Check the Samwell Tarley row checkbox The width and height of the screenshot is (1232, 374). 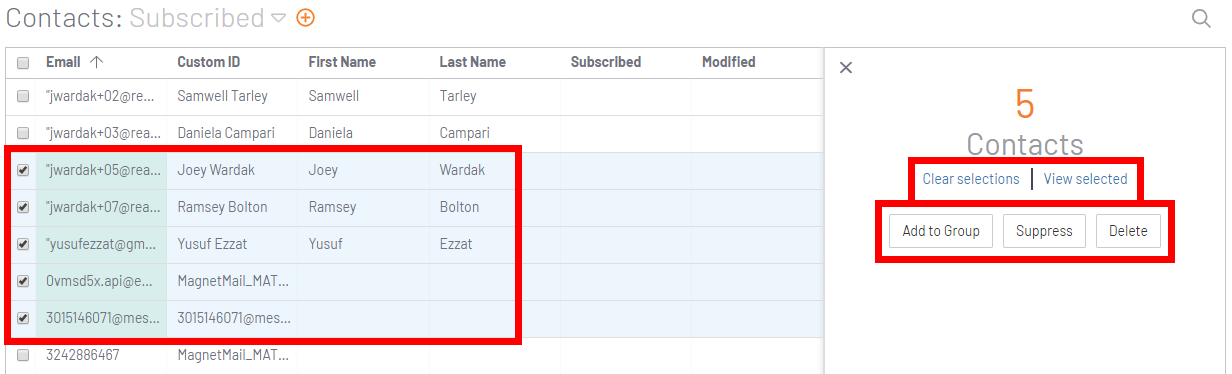(x=23, y=96)
